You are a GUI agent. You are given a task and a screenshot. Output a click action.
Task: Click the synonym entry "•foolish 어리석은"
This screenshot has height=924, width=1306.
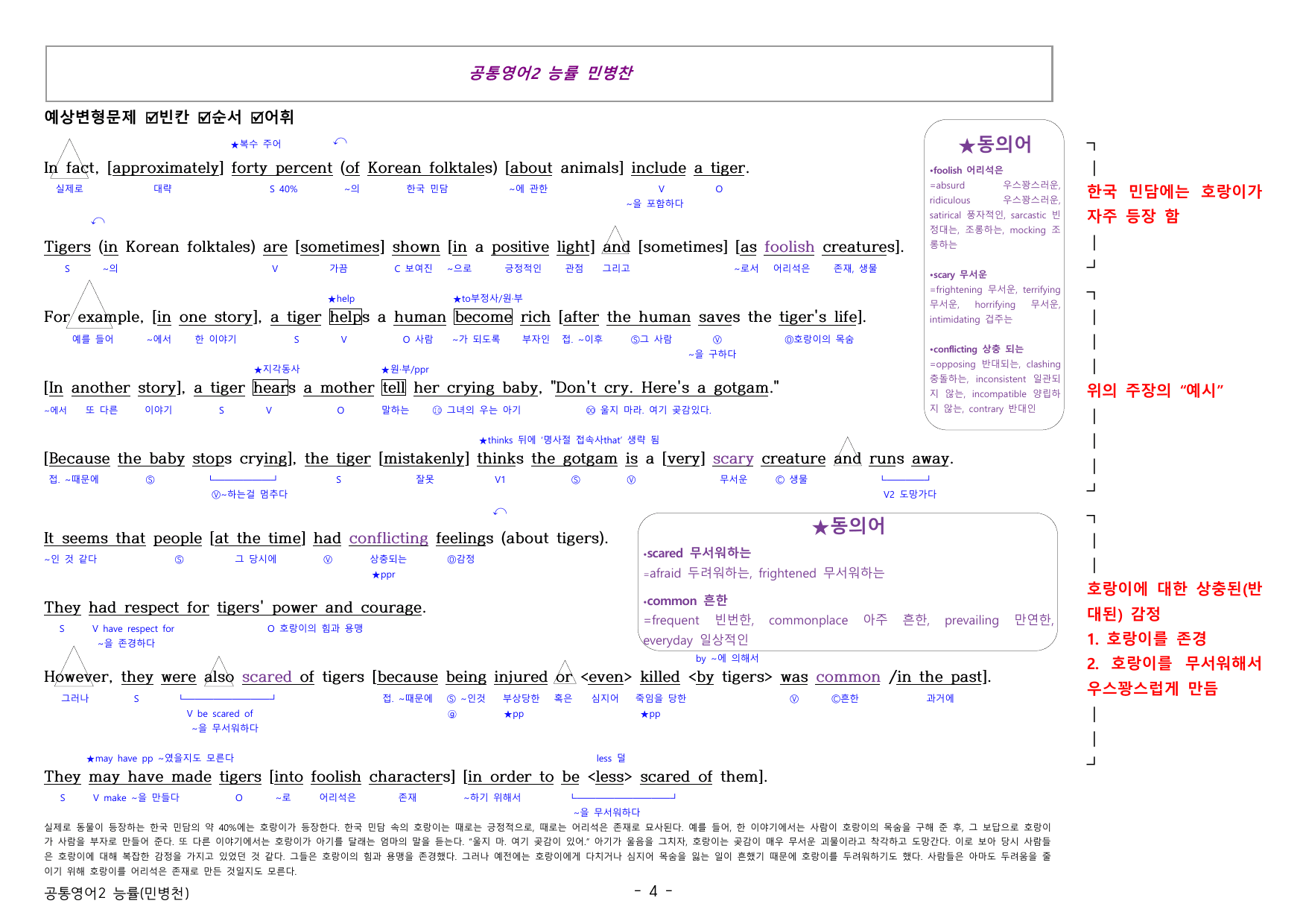point(966,170)
